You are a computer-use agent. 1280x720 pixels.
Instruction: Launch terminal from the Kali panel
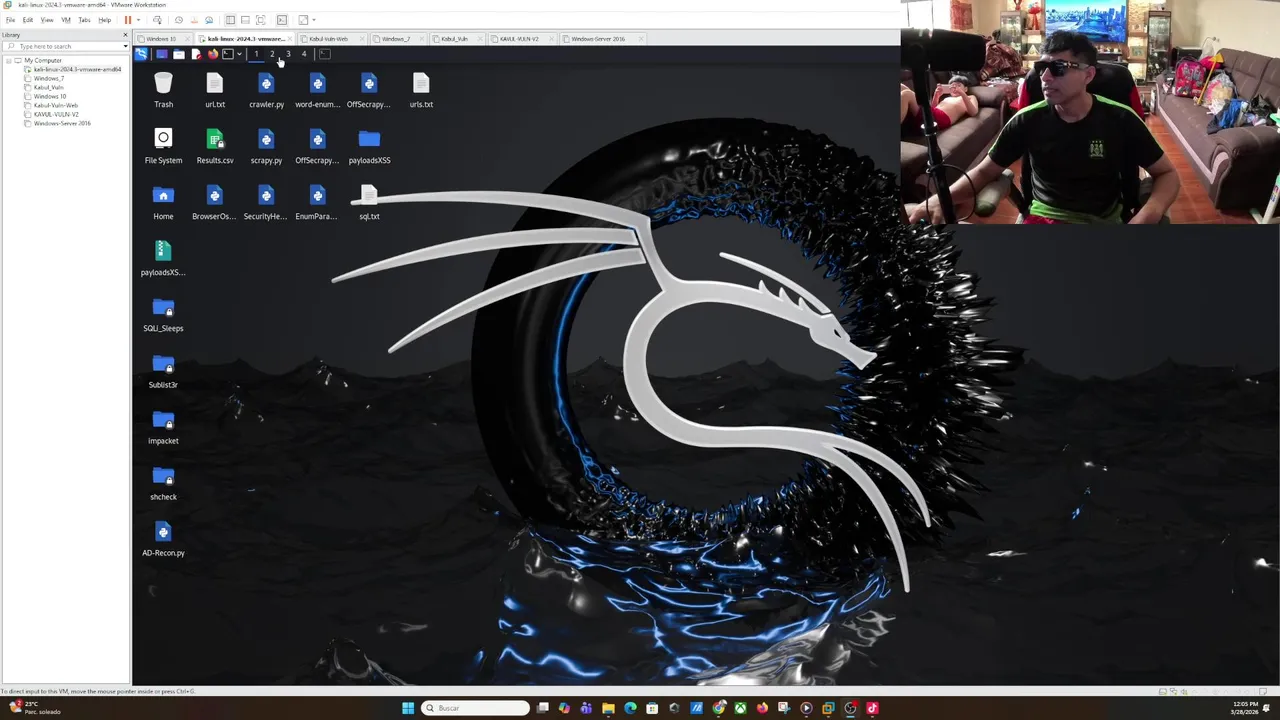coord(228,54)
